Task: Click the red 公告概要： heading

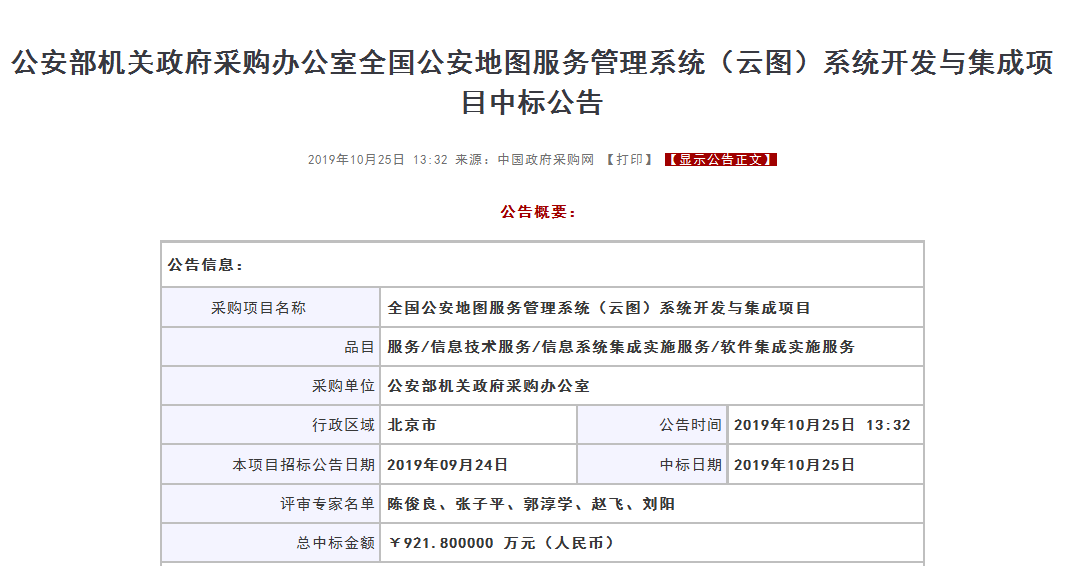Action: [x=538, y=212]
